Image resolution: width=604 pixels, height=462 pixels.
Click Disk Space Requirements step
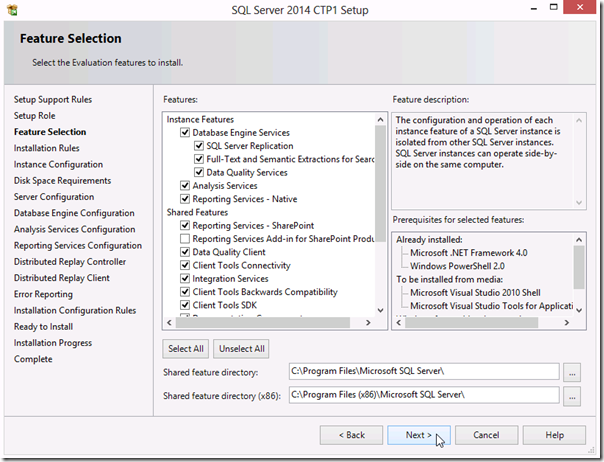coord(62,180)
